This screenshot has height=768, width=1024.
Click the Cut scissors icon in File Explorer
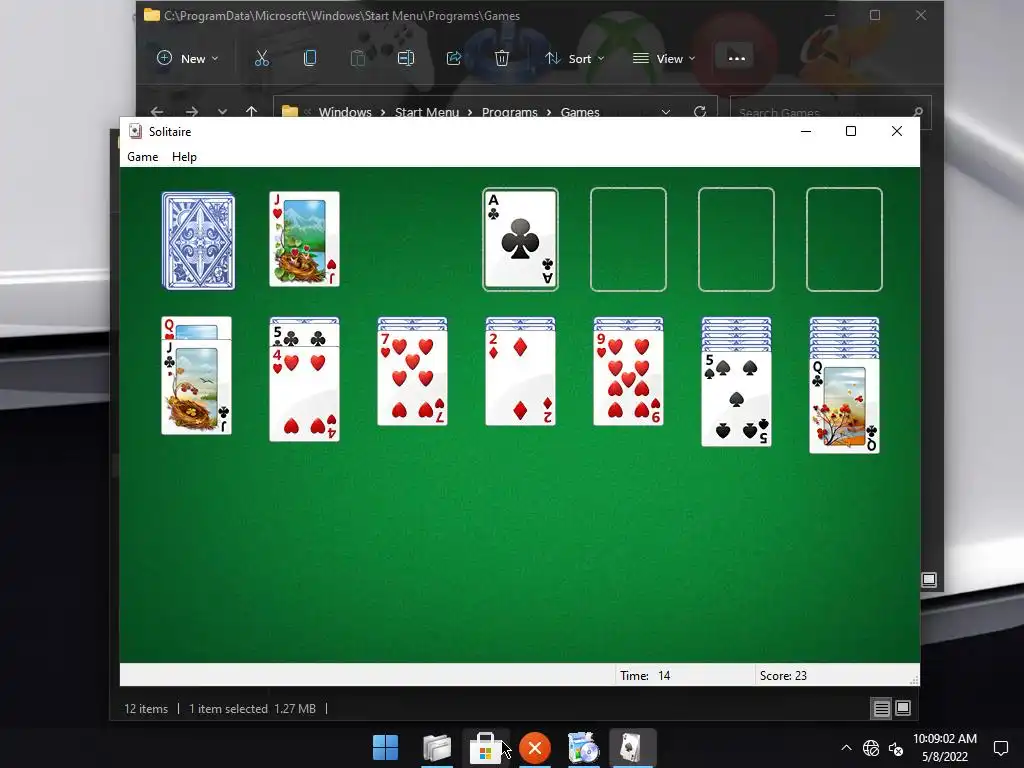[x=262, y=58]
